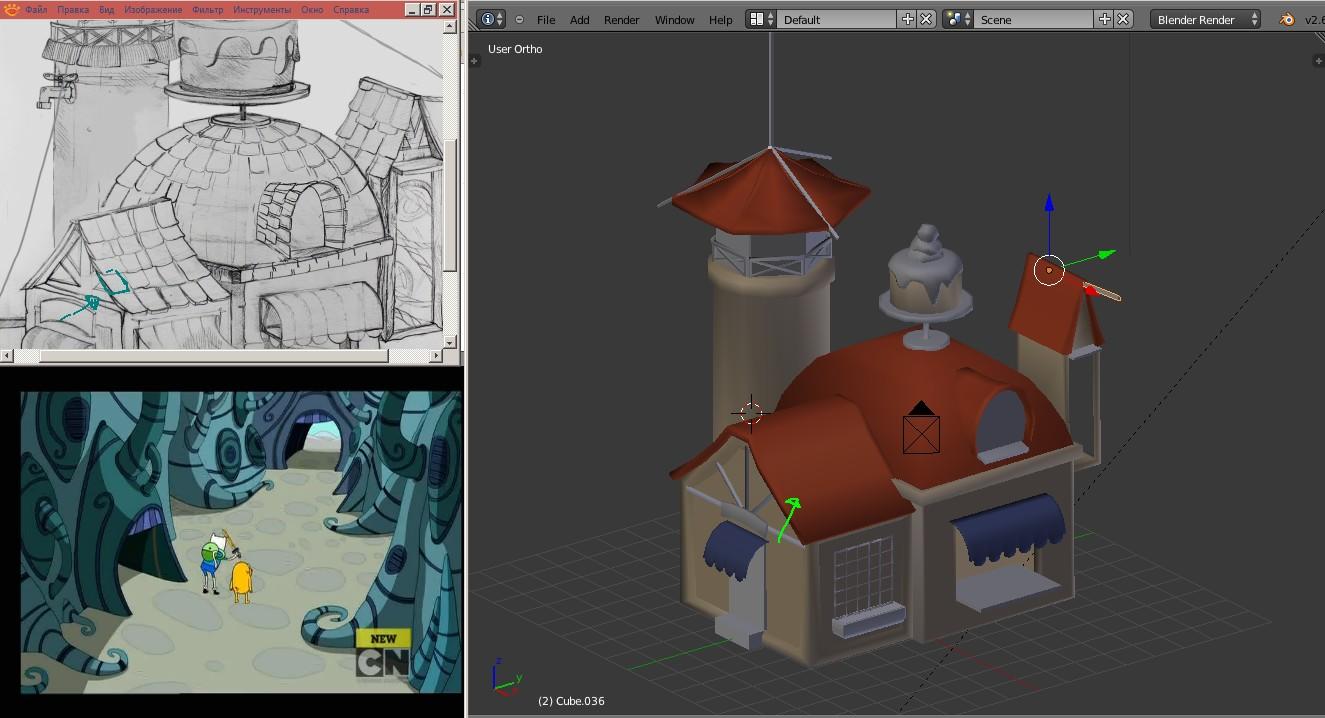This screenshot has height=718, width=1325.
Task: Browse screen layouts next to Default
Action: [761, 19]
